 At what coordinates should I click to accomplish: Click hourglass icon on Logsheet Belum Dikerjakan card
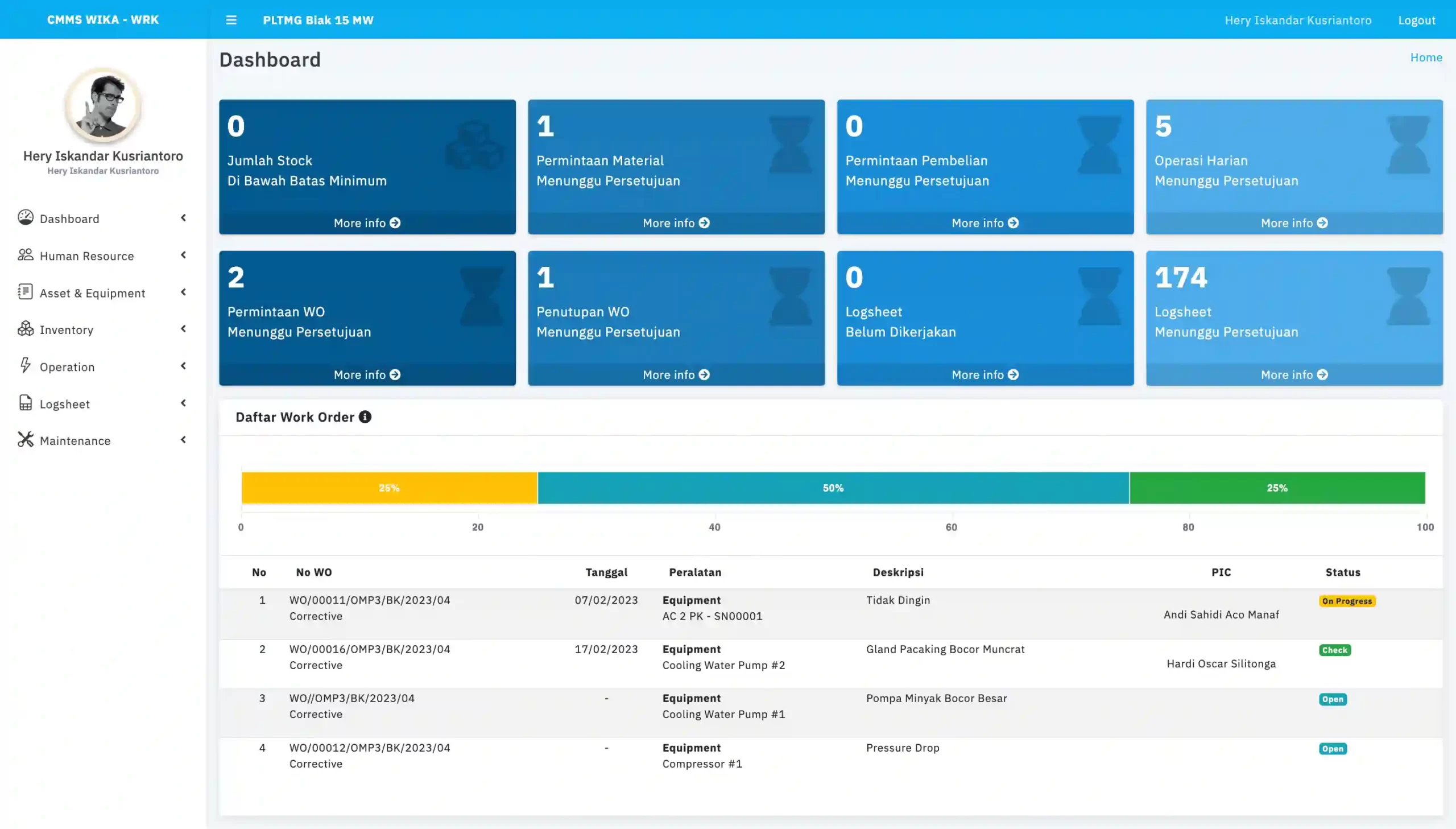[x=1099, y=296]
